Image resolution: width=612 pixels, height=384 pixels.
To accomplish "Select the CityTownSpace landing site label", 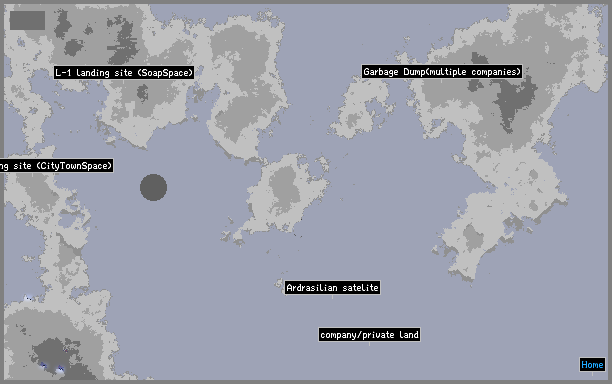I will pos(57,165).
